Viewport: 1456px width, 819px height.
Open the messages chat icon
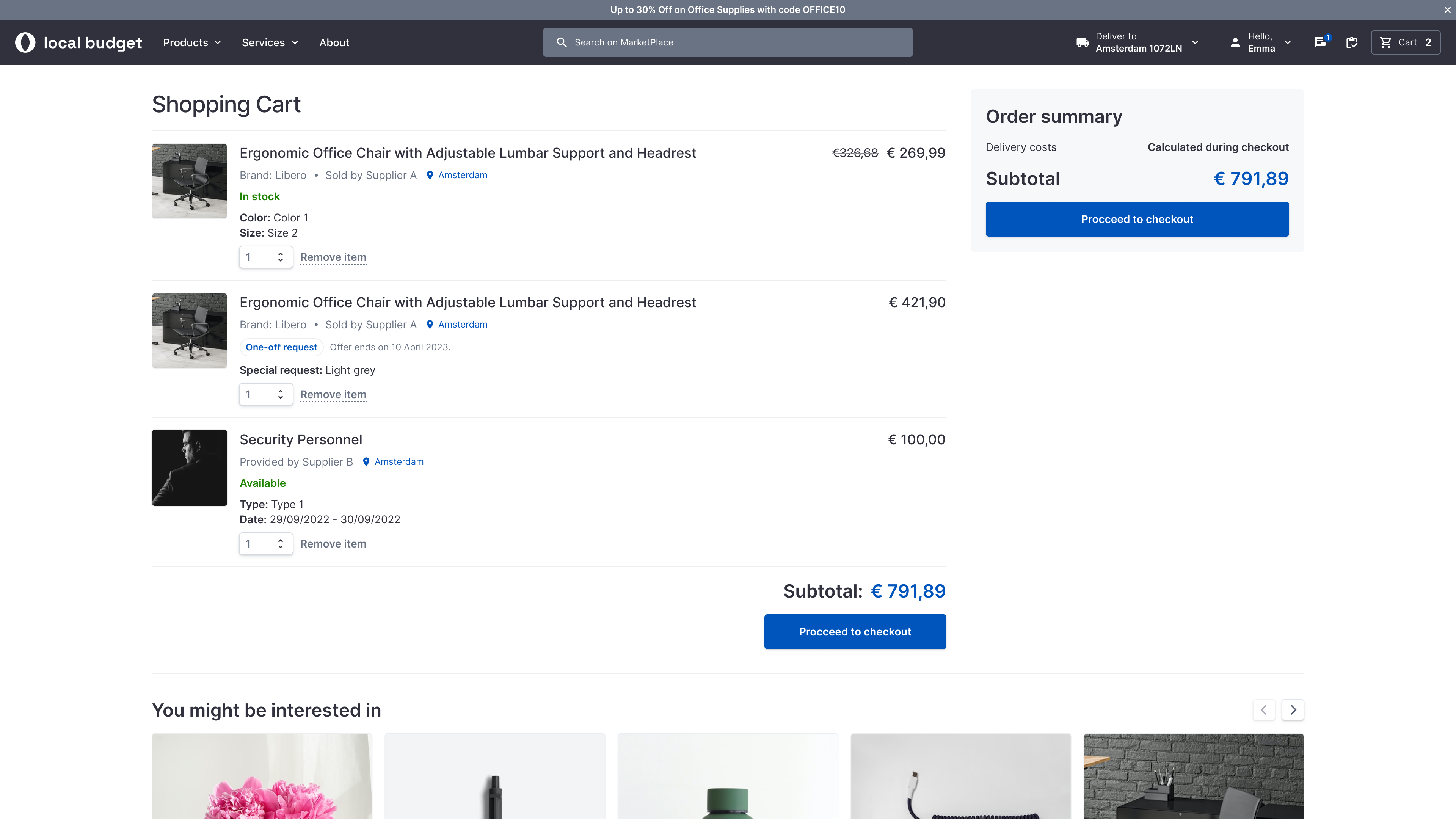pyautogui.click(x=1320, y=42)
